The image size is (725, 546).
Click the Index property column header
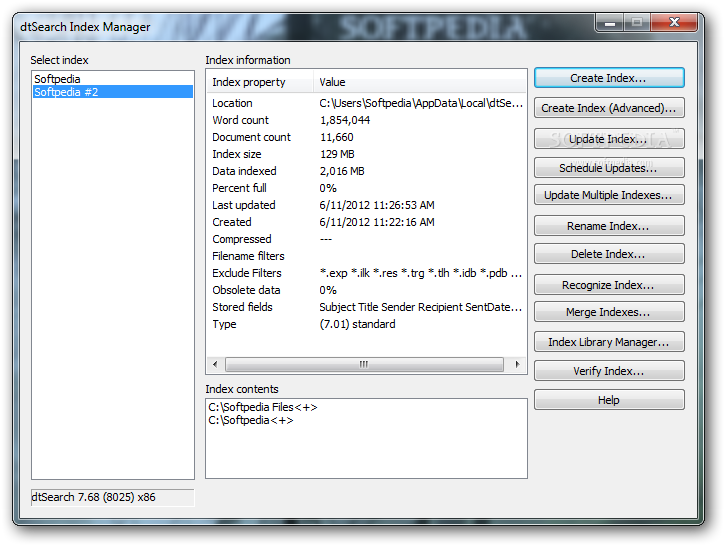pos(260,82)
